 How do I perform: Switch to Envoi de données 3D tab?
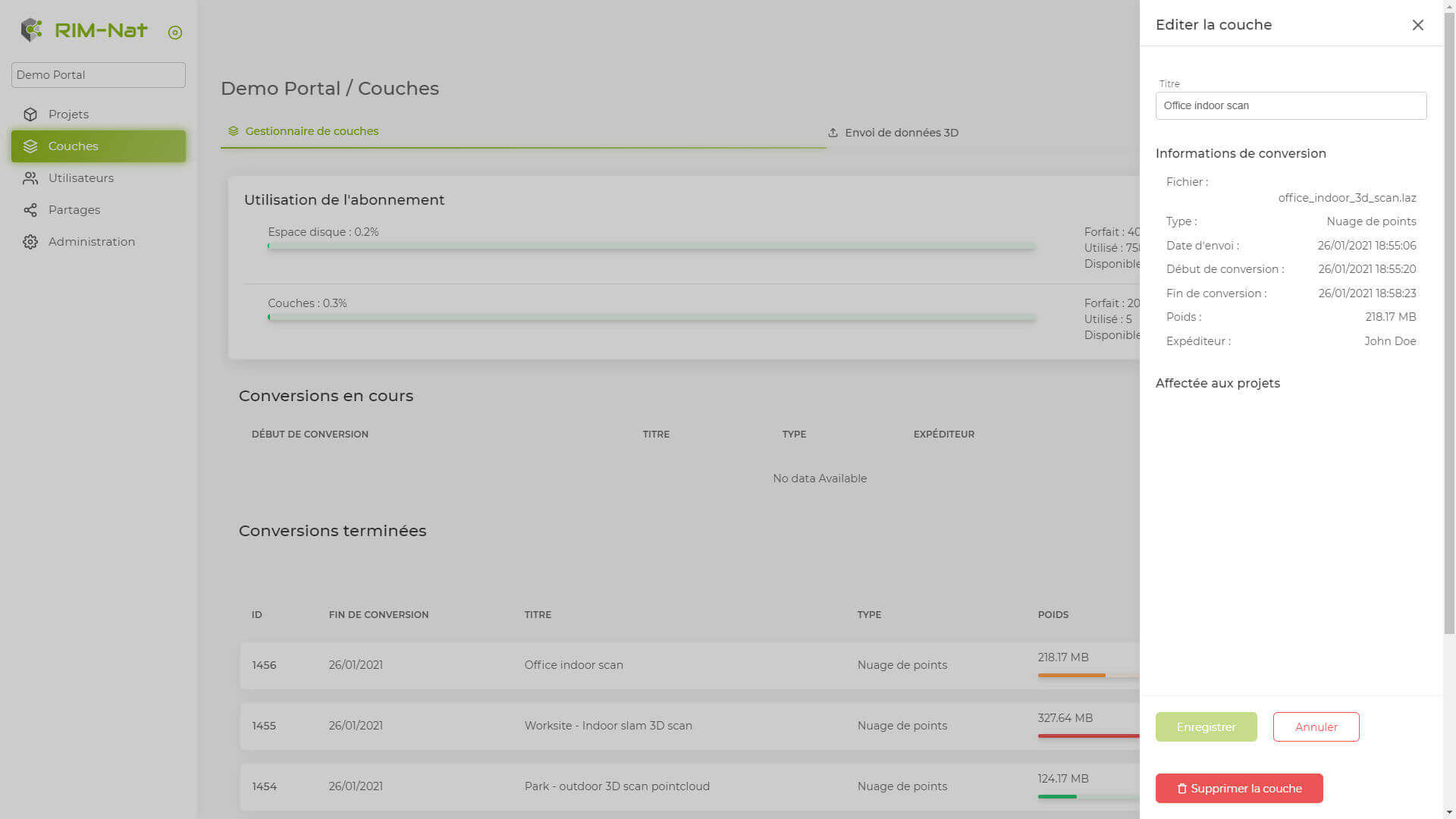tap(901, 133)
